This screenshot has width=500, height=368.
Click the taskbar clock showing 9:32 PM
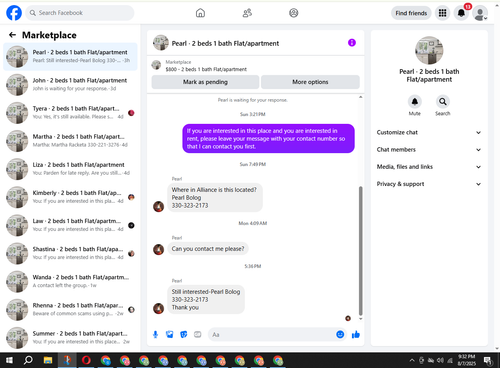click(466, 360)
